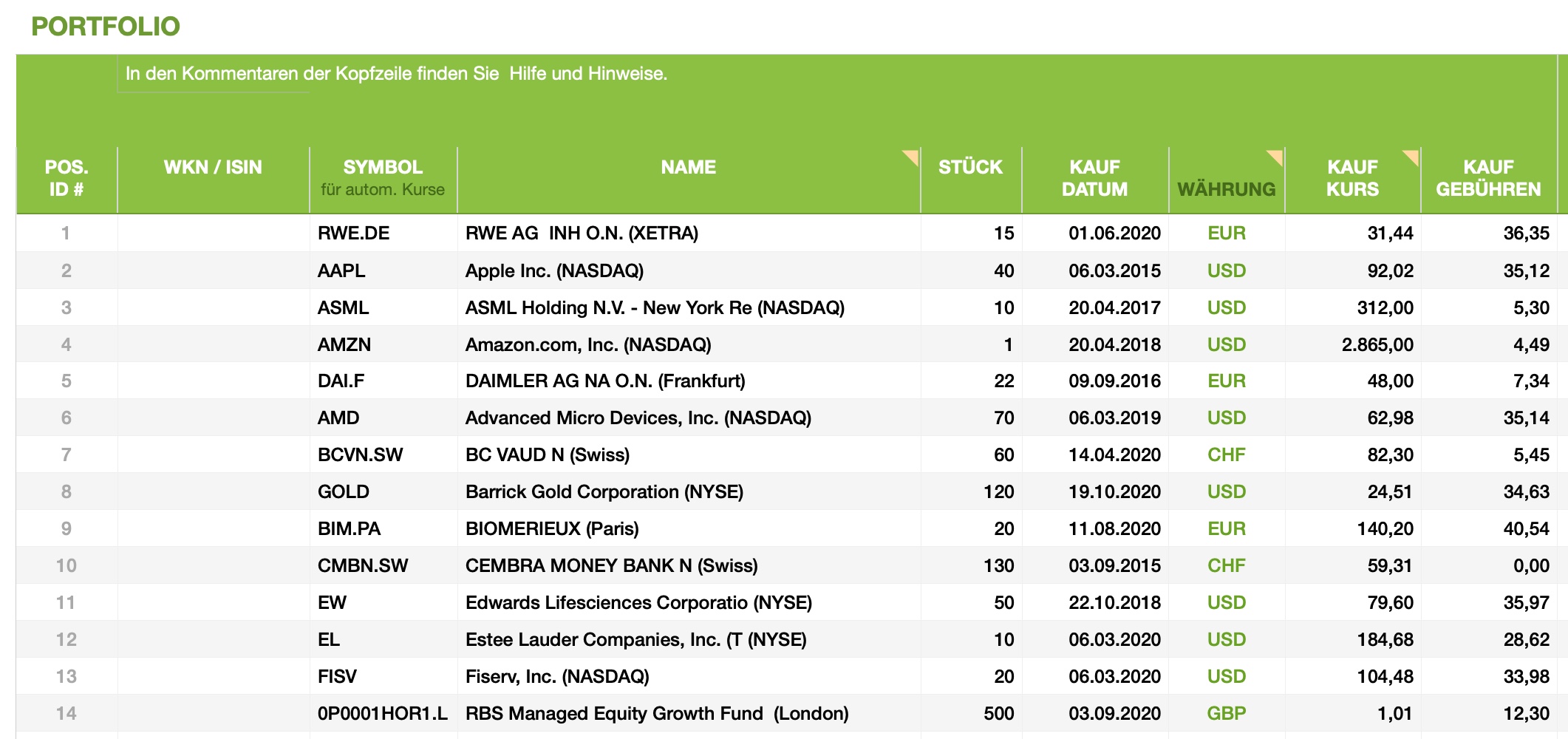Screen dimensions: 1568x739
Task: Select the AAPL symbol cell
Action: coord(341,270)
